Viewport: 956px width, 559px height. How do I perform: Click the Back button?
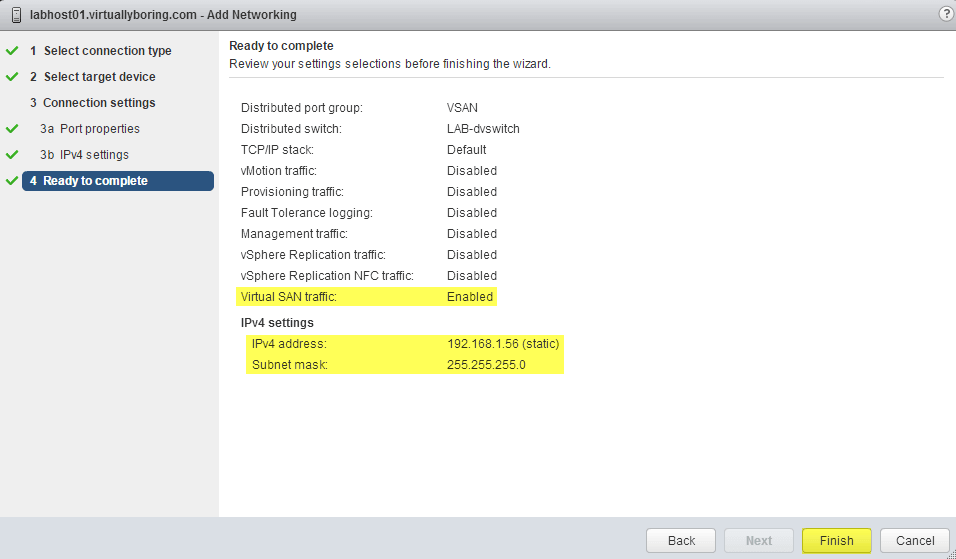681,541
